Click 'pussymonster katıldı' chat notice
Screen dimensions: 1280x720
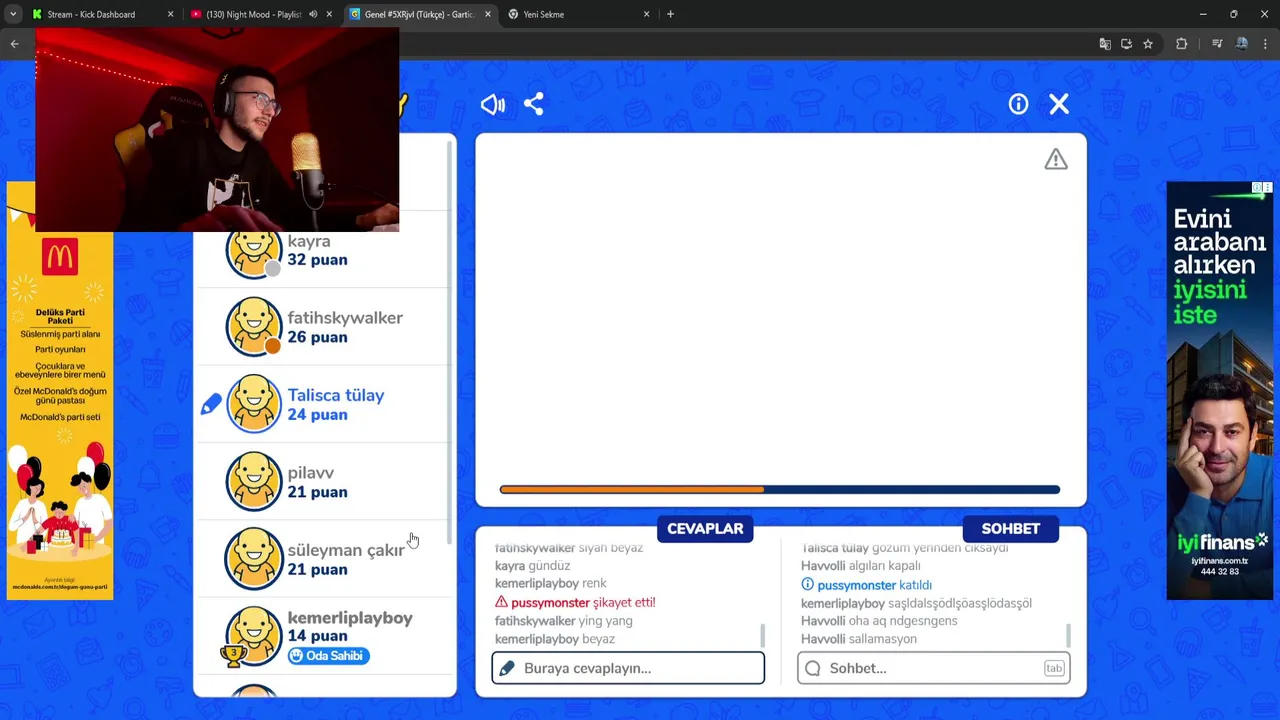pos(866,585)
